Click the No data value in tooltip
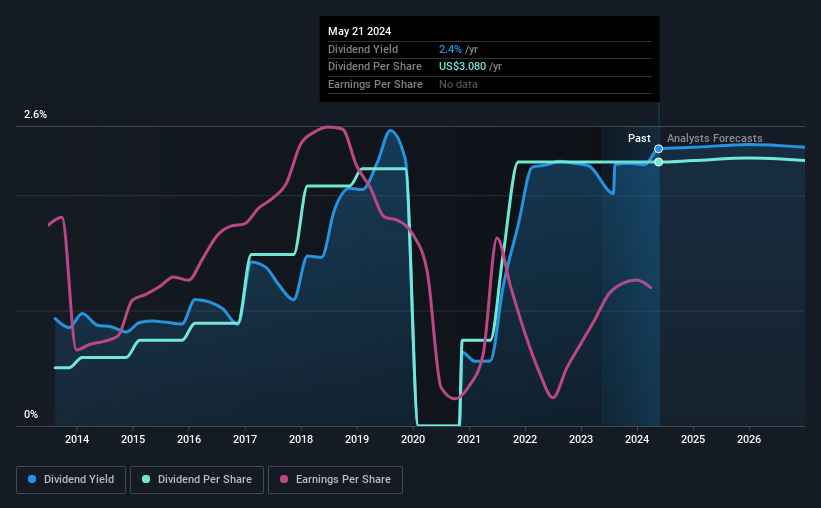This screenshot has width=821, height=508. tap(458, 84)
